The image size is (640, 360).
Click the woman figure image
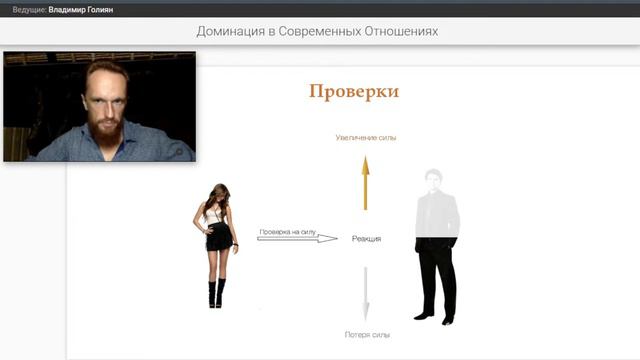[x=216, y=246]
